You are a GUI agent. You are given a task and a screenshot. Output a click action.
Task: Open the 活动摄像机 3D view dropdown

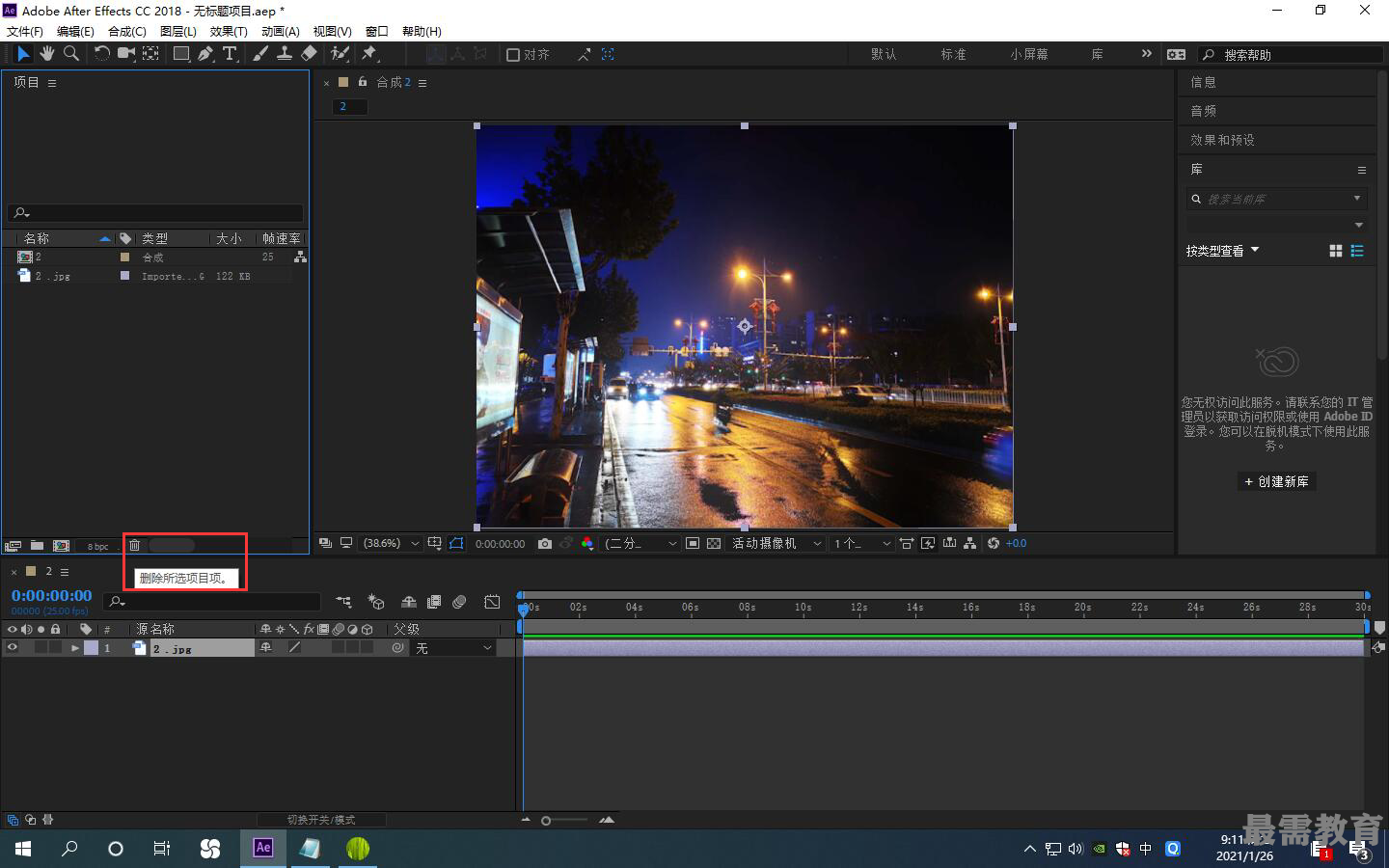coord(776,544)
